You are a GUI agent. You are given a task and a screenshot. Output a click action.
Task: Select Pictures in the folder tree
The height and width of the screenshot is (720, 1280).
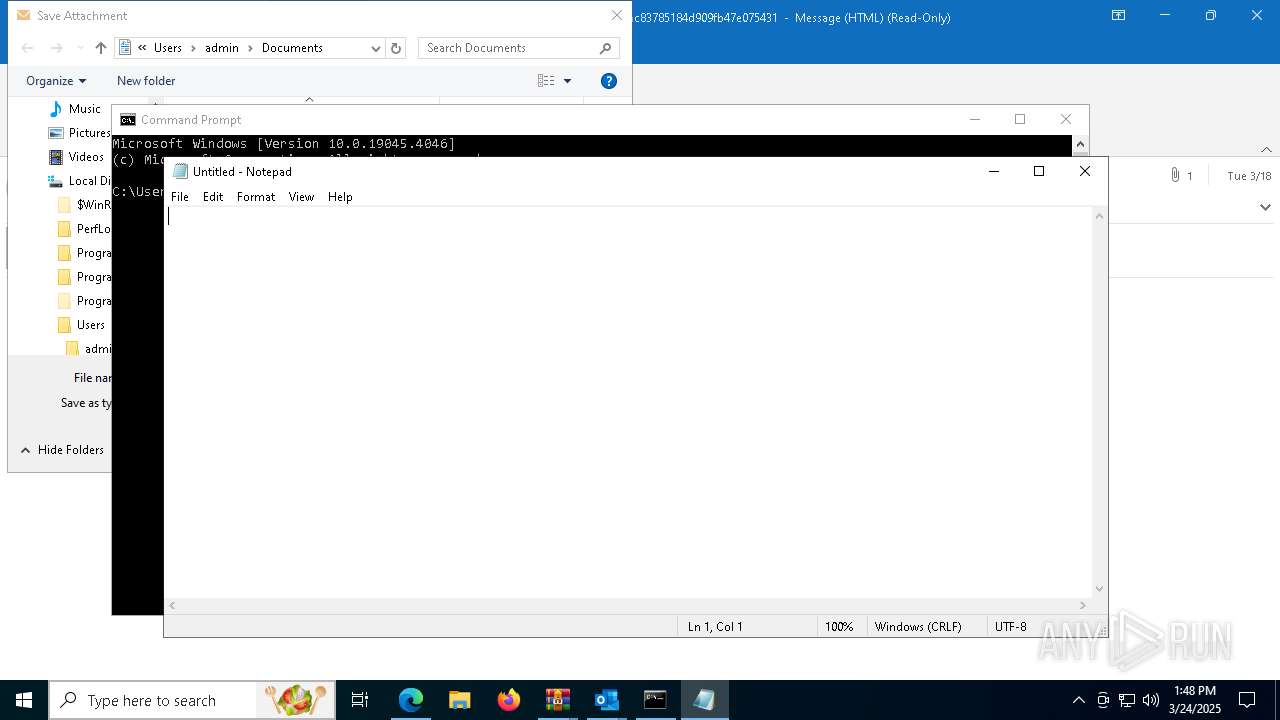coord(80,133)
